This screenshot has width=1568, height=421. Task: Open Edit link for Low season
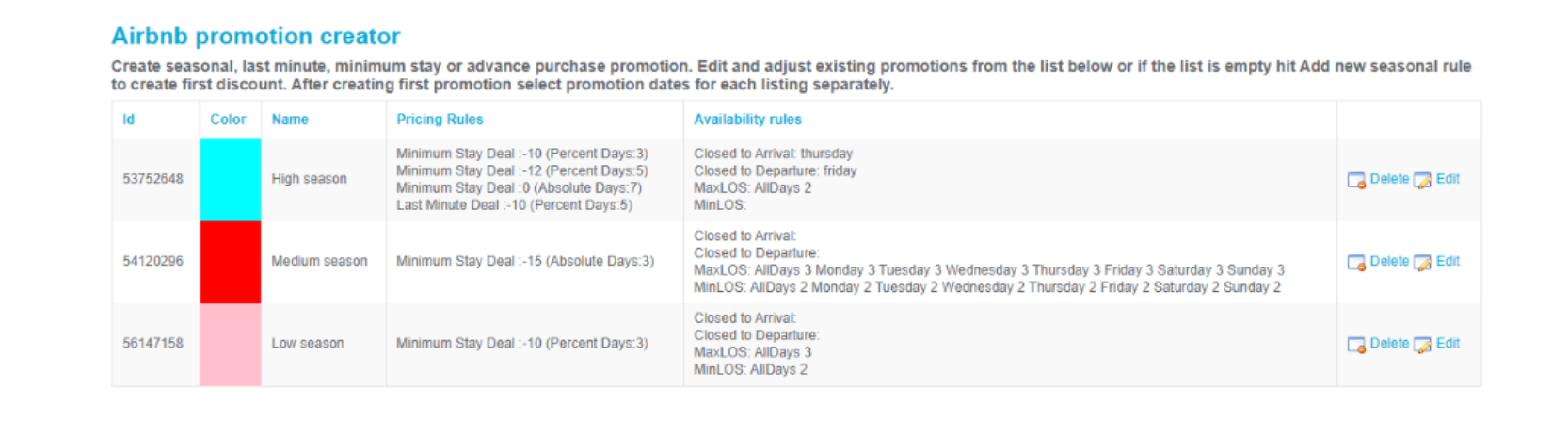pos(1448,344)
